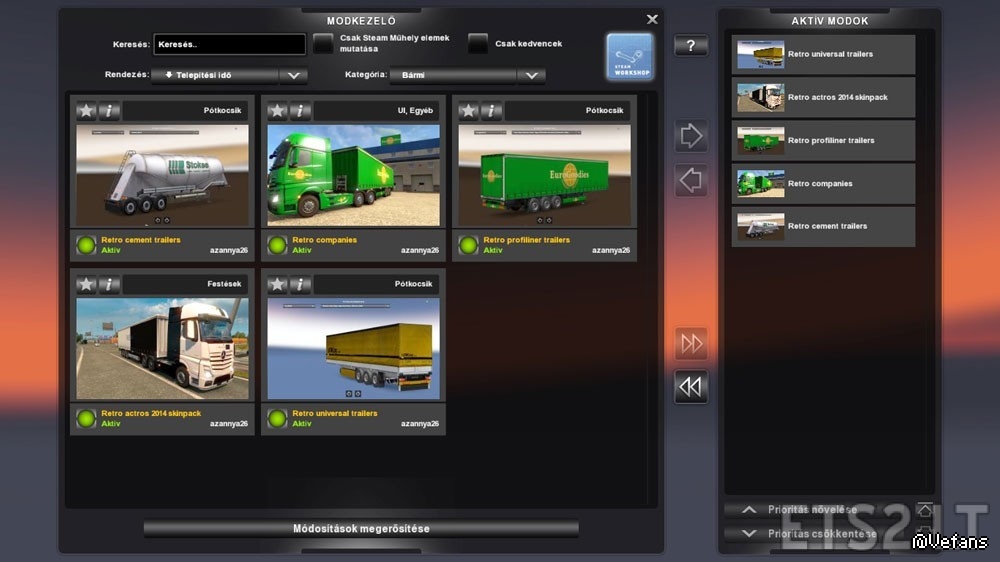Click Festések category label on actros card
1000x562 pixels.
click(x=224, y=284)
